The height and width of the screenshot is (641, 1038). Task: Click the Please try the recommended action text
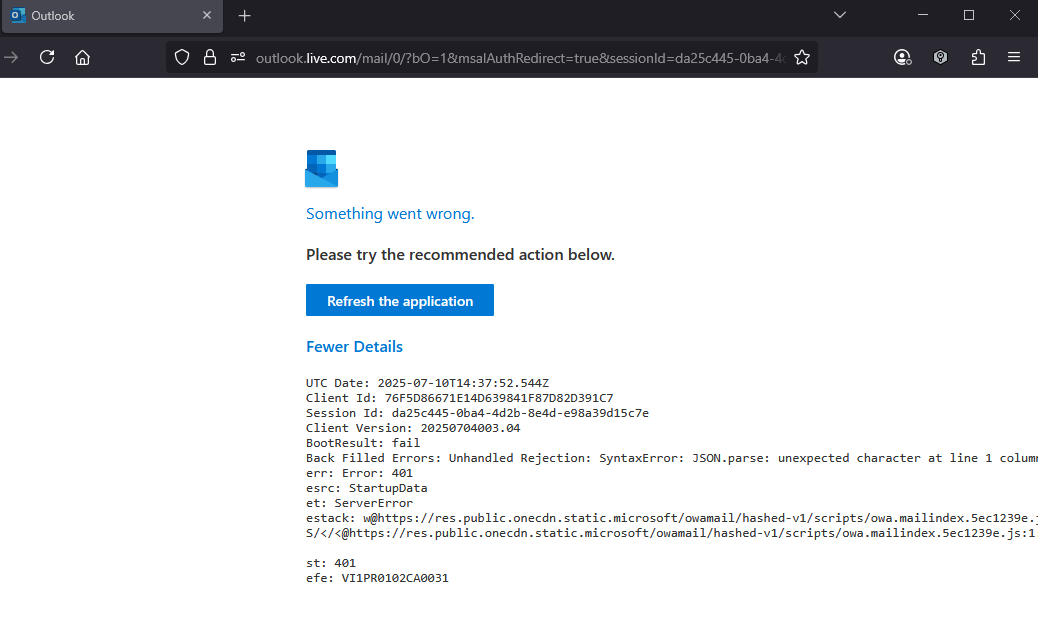pyautogui.click(x=460, y=255)
